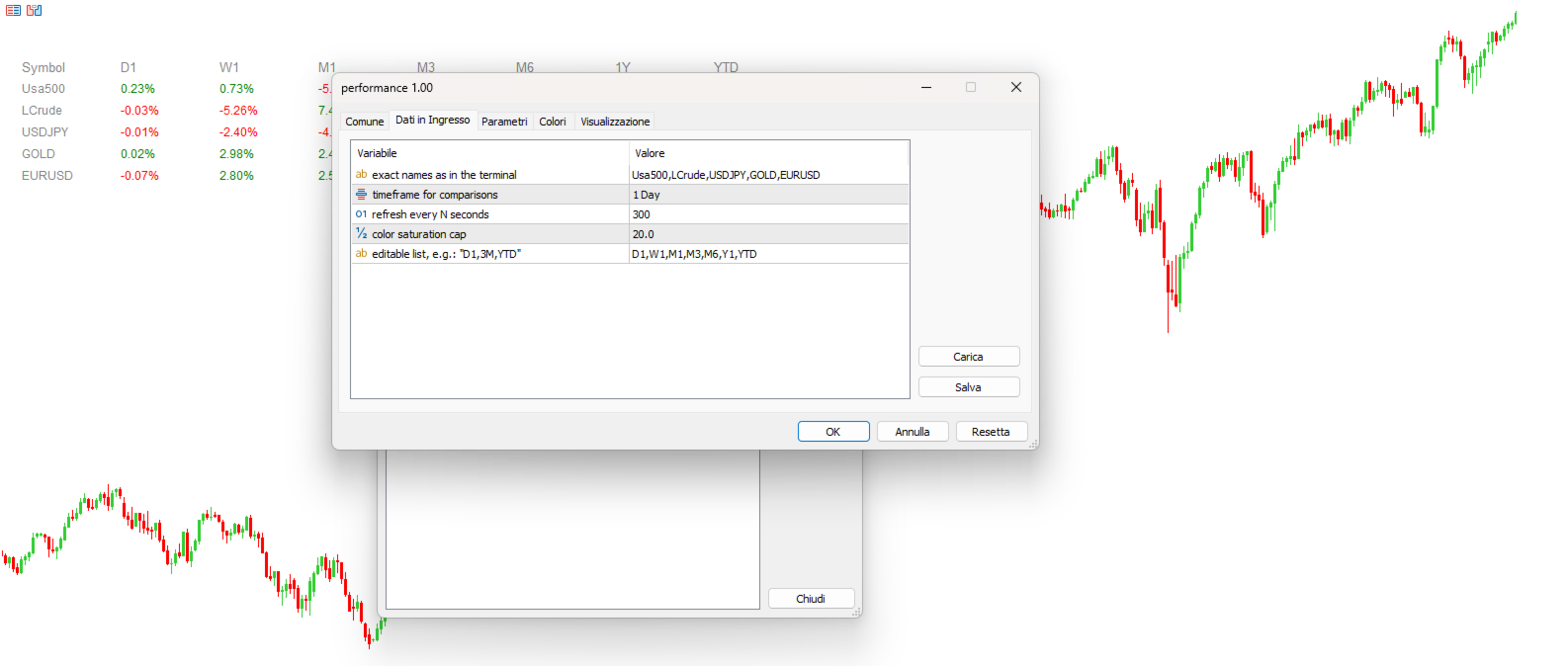Click the USDJPY symbol in performance table
The width and height of the screenshot is (1568, 666).
coord(45,132)
